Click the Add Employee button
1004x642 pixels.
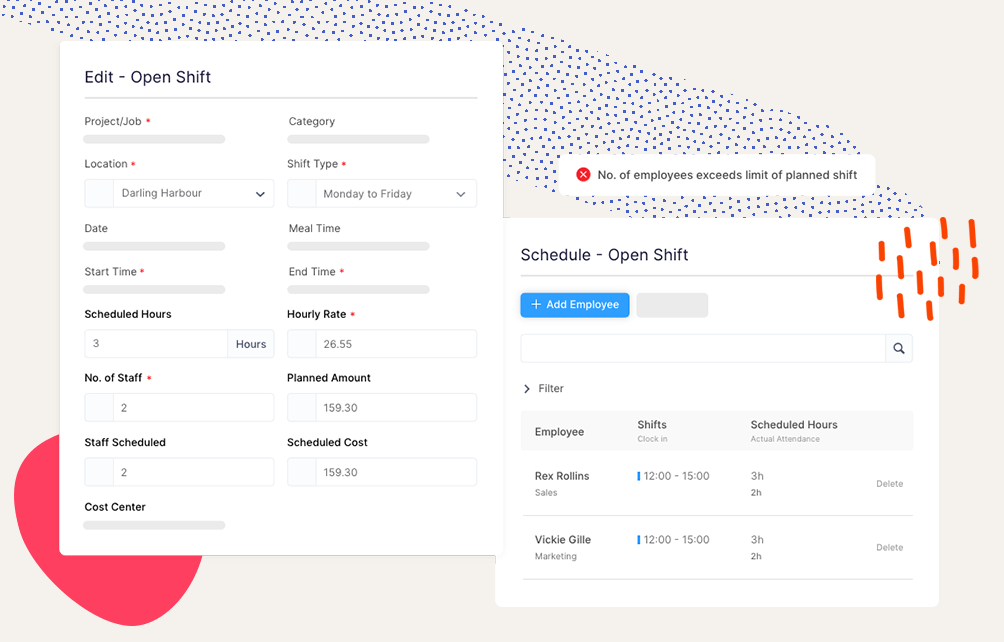[575, 305]
